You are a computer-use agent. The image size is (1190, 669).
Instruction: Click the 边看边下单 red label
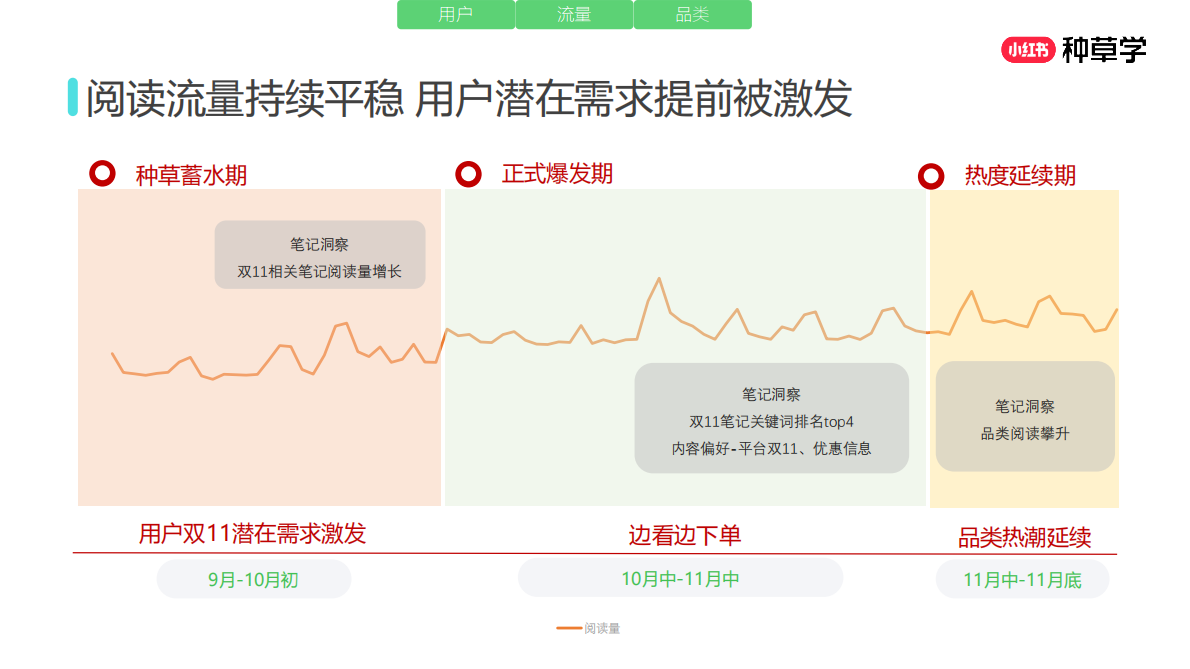coord(686,535)
